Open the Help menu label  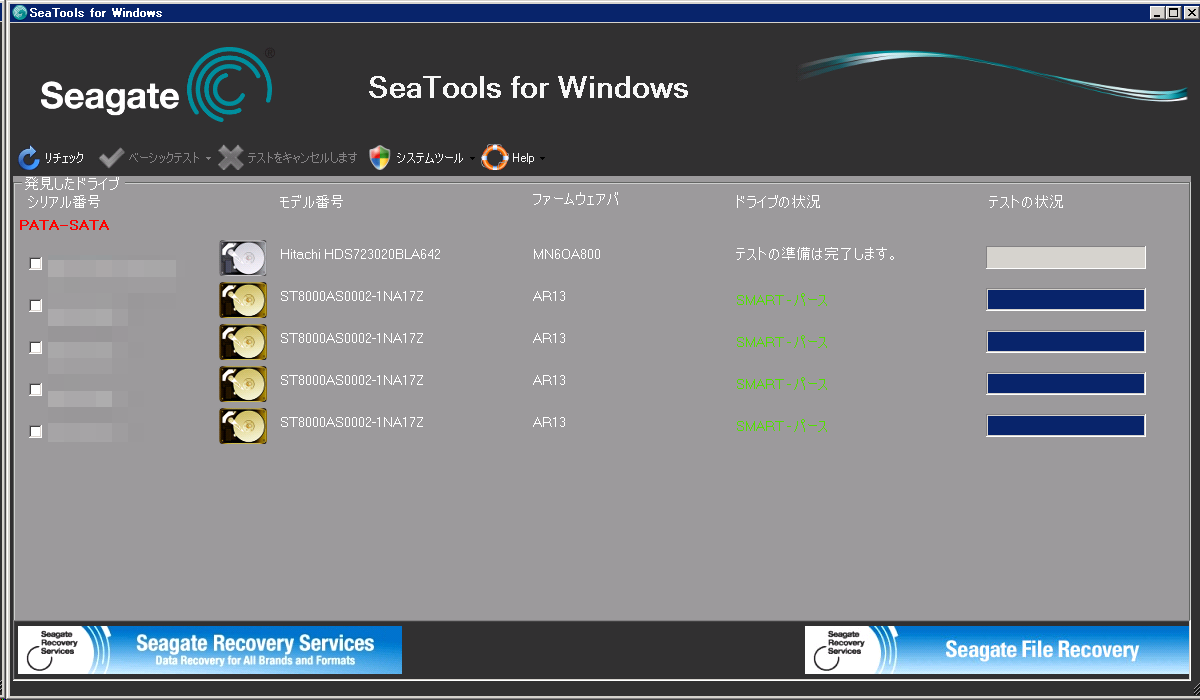[523, 158]
